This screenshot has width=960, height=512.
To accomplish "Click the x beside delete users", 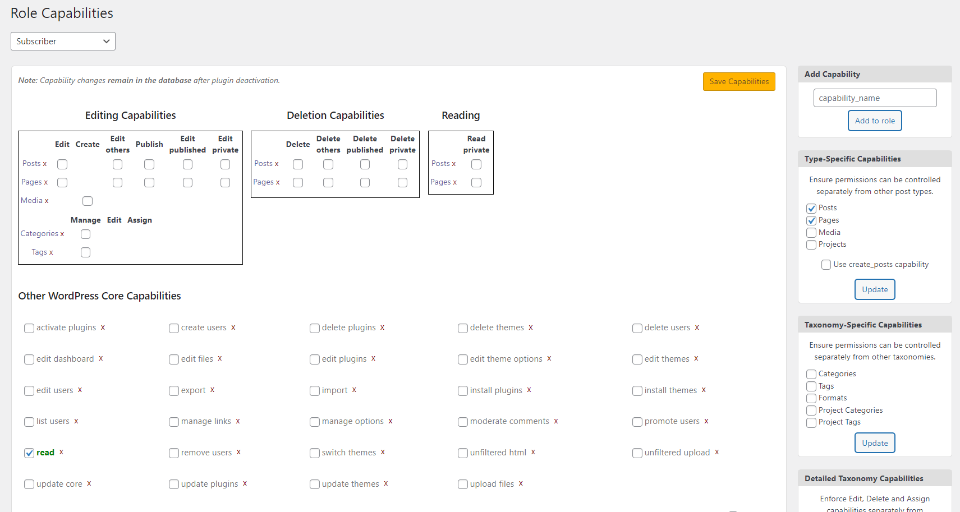I will 697,327.
